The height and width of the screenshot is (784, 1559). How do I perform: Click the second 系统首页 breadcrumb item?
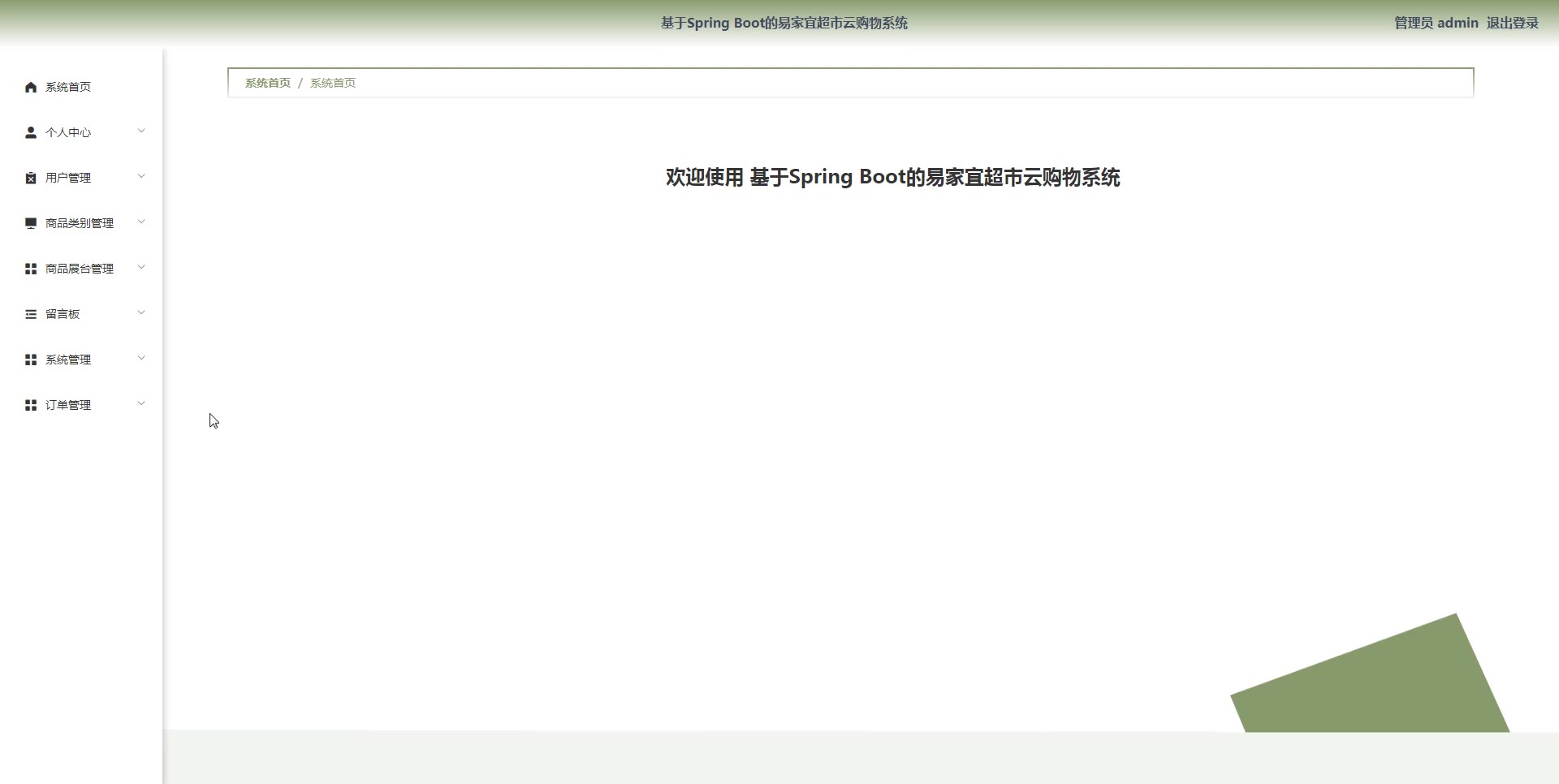[333, 83]
